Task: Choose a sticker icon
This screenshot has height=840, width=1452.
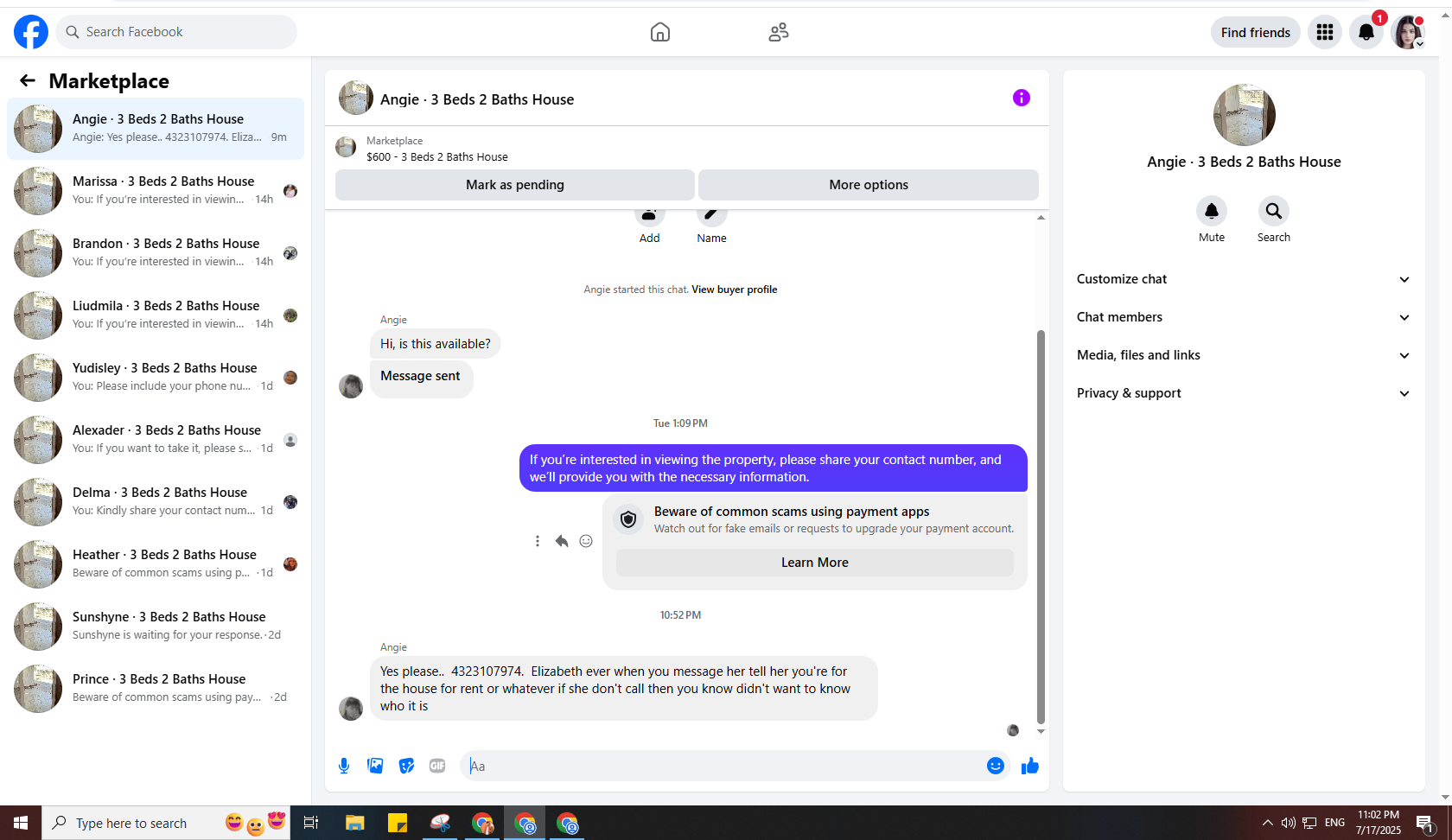Action: [406, 766]
